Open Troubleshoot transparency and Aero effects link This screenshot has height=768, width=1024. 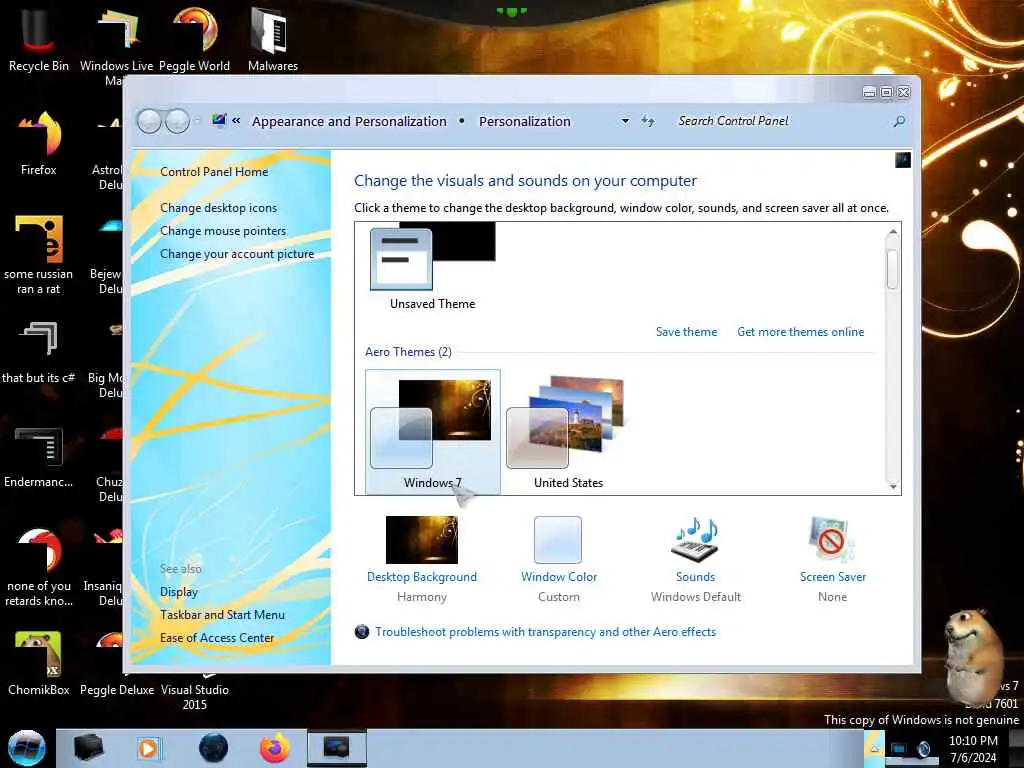coord(545,632)
